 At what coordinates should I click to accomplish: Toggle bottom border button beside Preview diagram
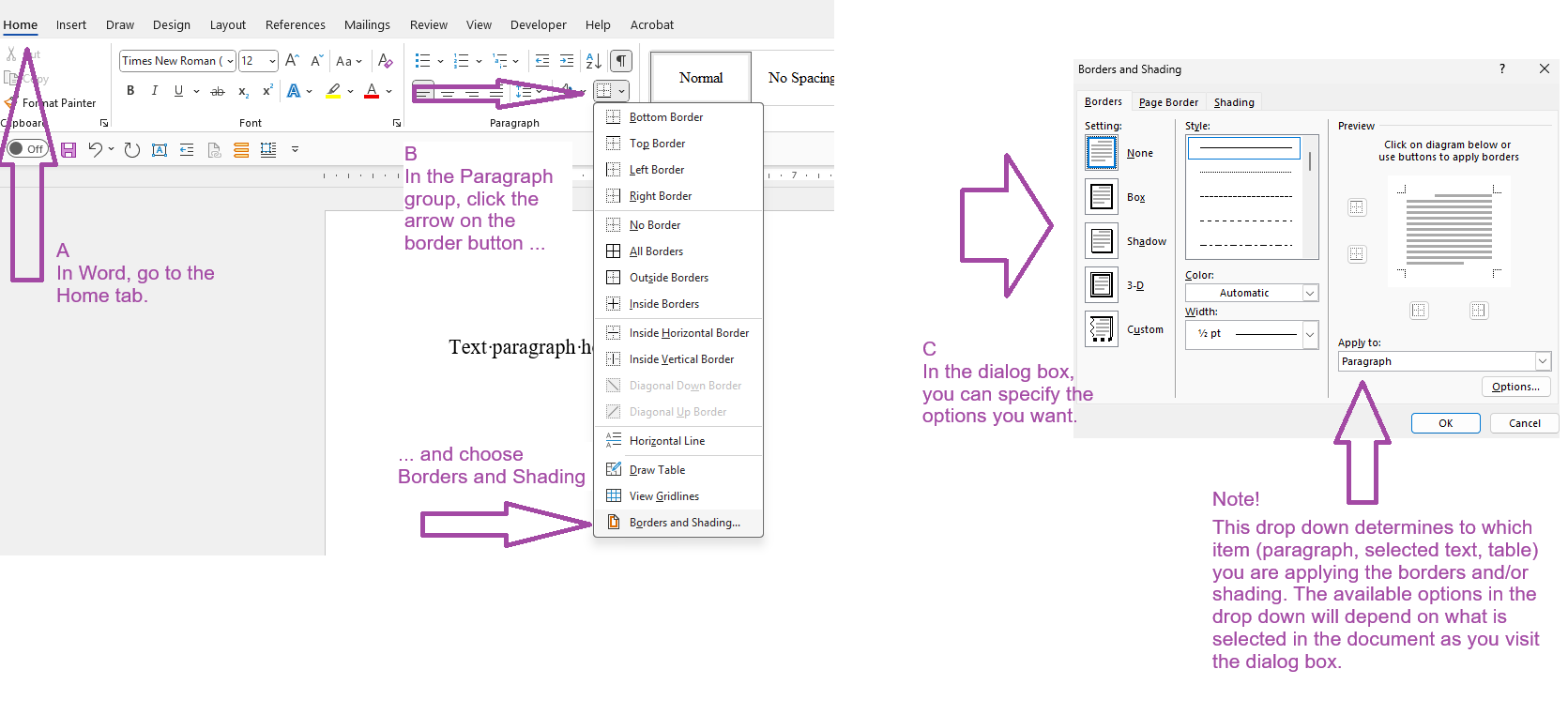pyautogui.click(x=1357, y=253)
